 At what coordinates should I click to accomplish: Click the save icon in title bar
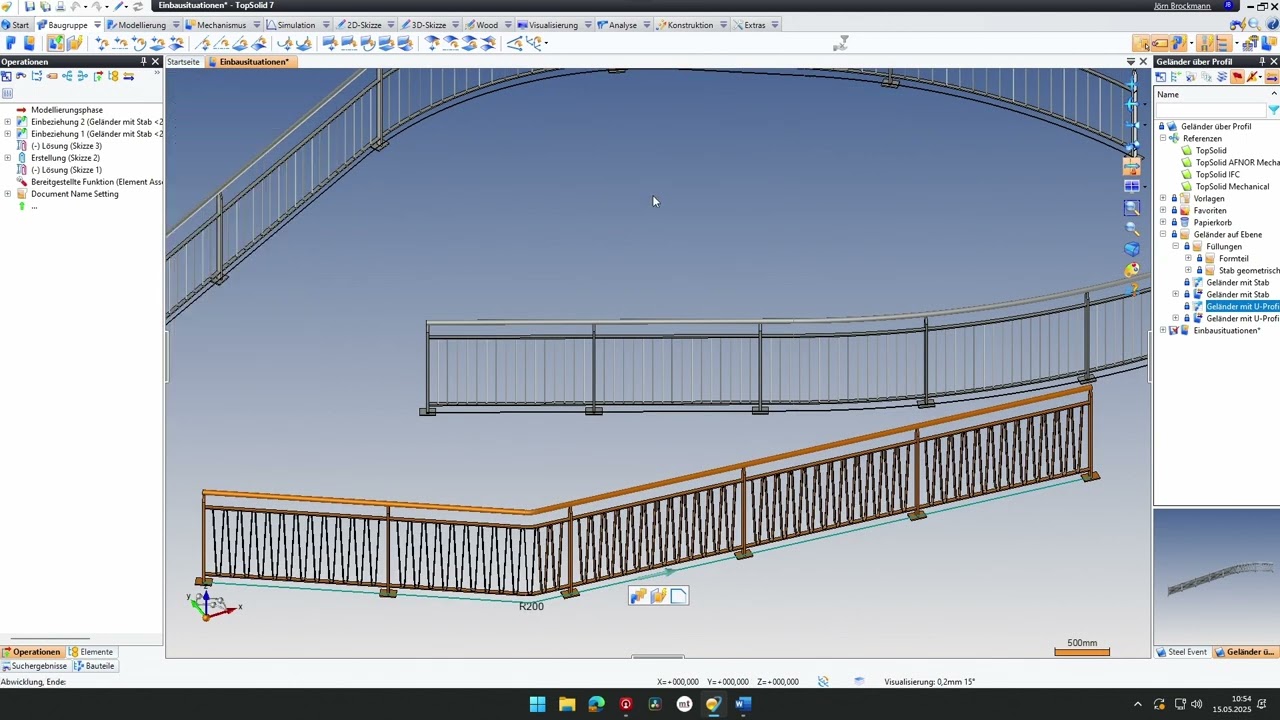[x=30, y=6]
